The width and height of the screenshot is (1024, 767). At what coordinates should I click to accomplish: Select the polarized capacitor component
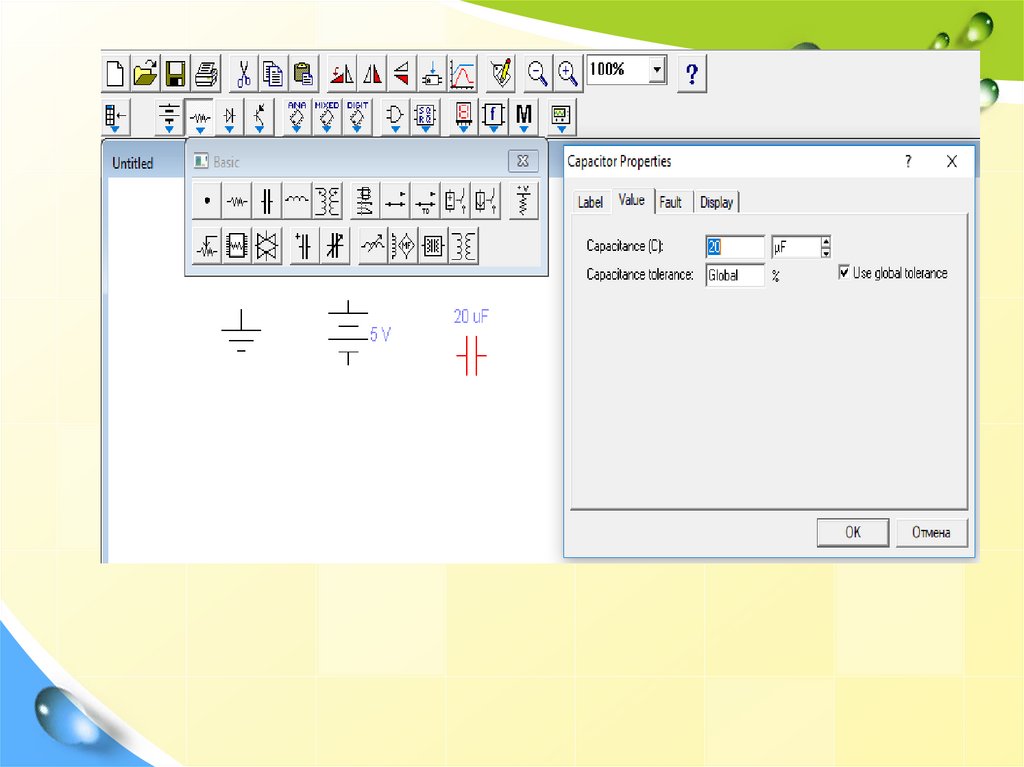tap(304, 245)
